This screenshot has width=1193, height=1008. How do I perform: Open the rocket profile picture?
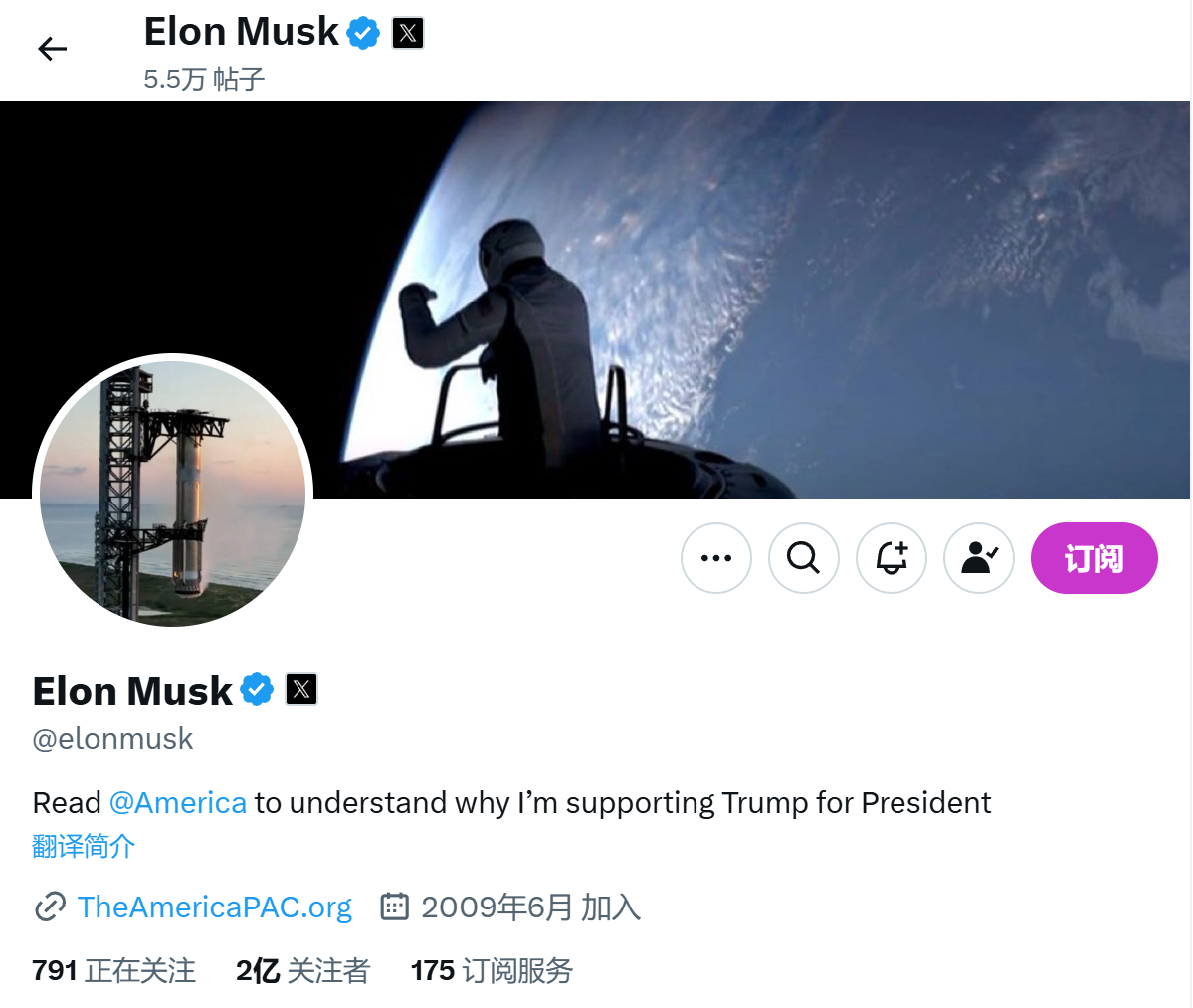(x=173, y=494)
